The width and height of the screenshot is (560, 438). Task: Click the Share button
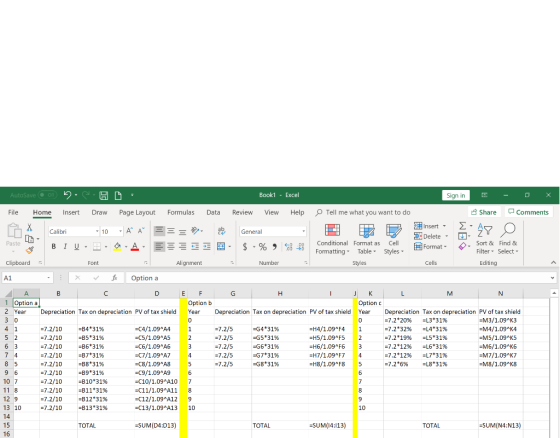(x=484, y=212)
